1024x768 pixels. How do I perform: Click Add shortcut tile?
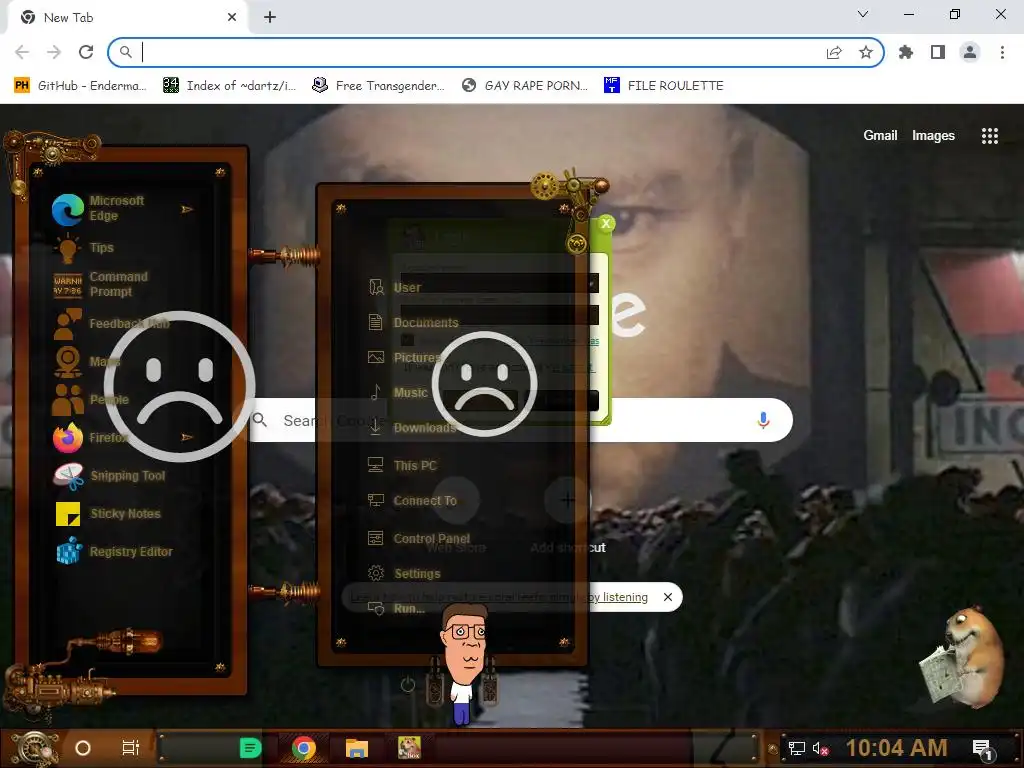tap(568, 517)
